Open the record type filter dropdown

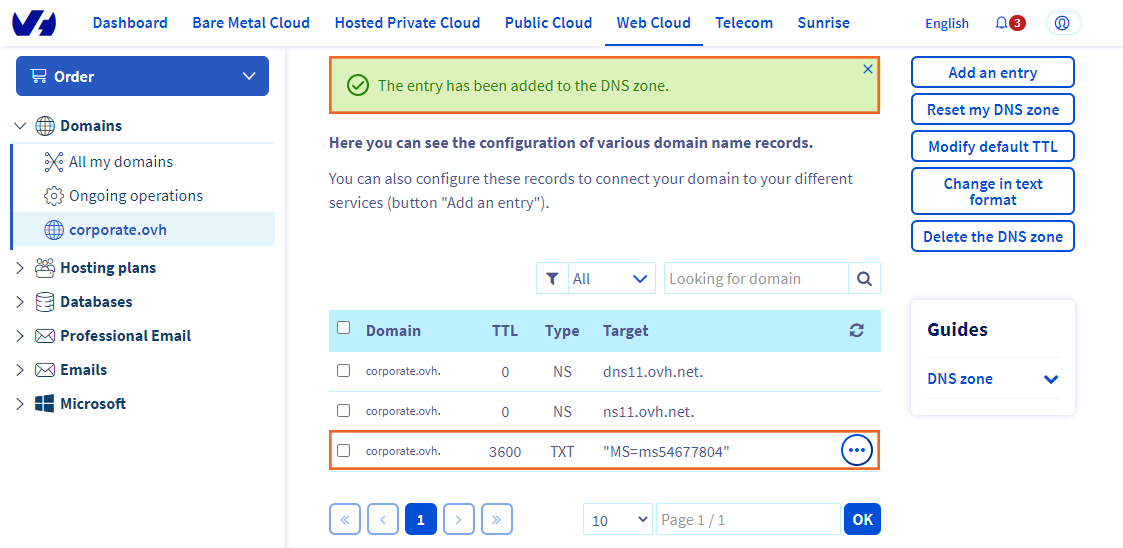click(610, 279)
